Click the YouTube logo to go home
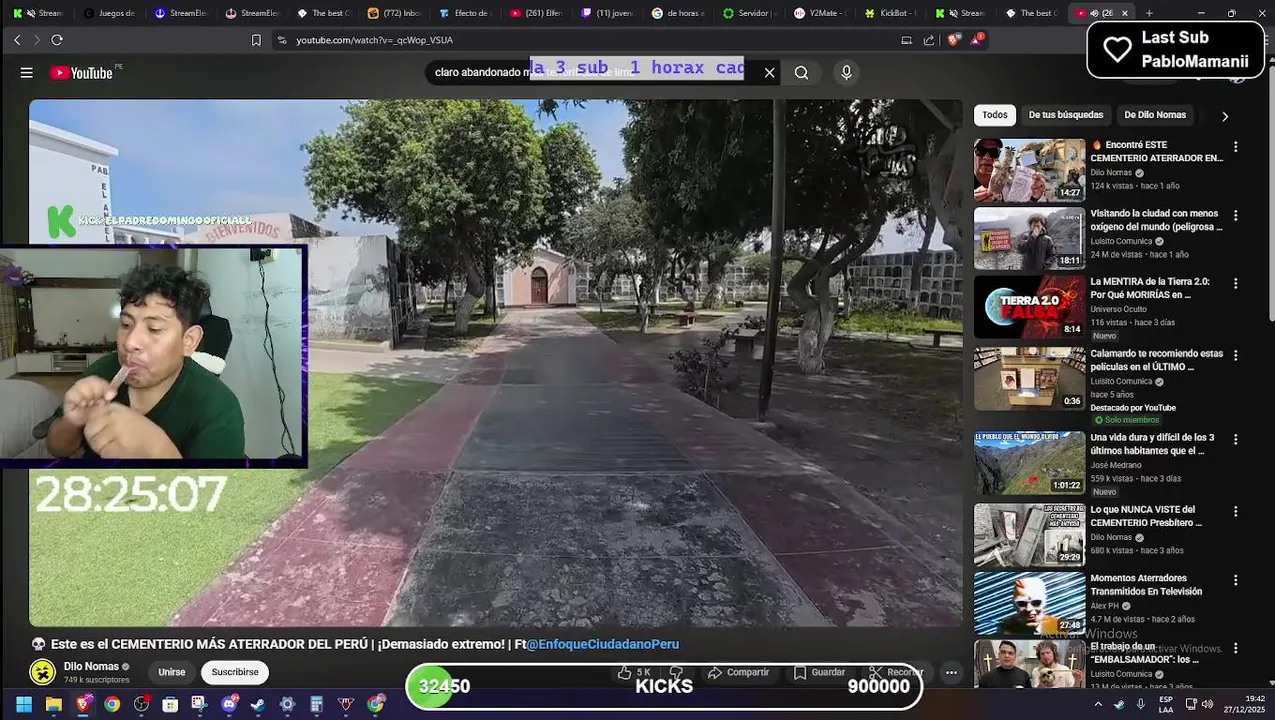The width and height of the screenshot is (1275, 720). click(x=82, y=72)
